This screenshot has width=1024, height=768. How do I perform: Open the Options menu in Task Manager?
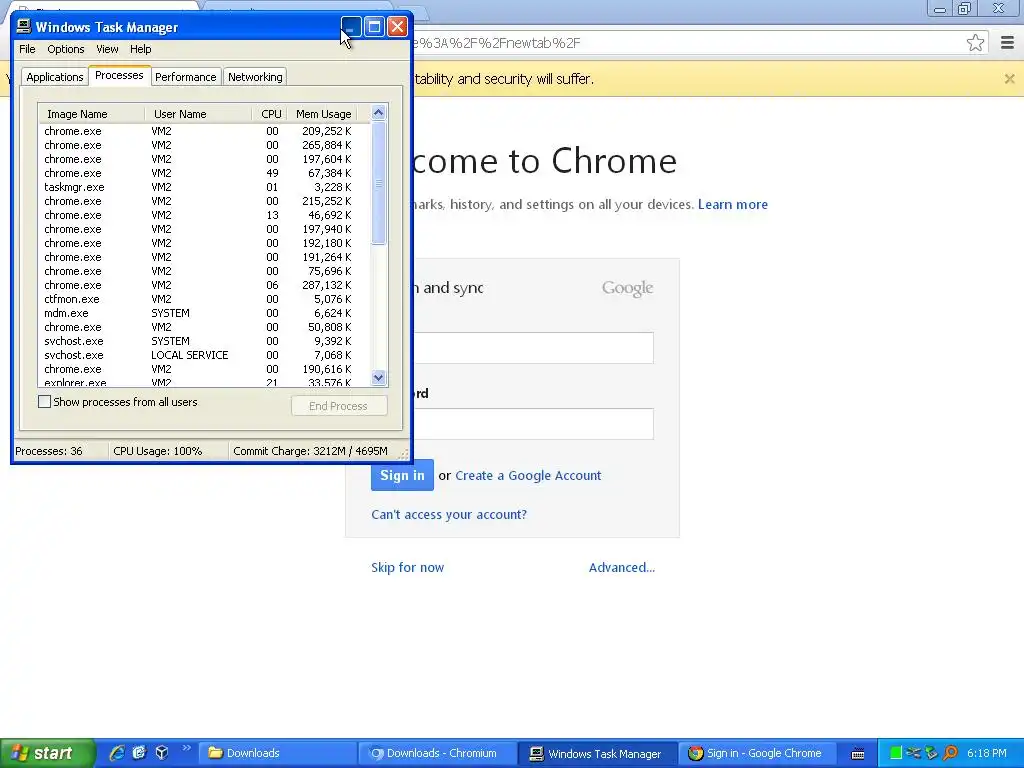pos(65,49)
